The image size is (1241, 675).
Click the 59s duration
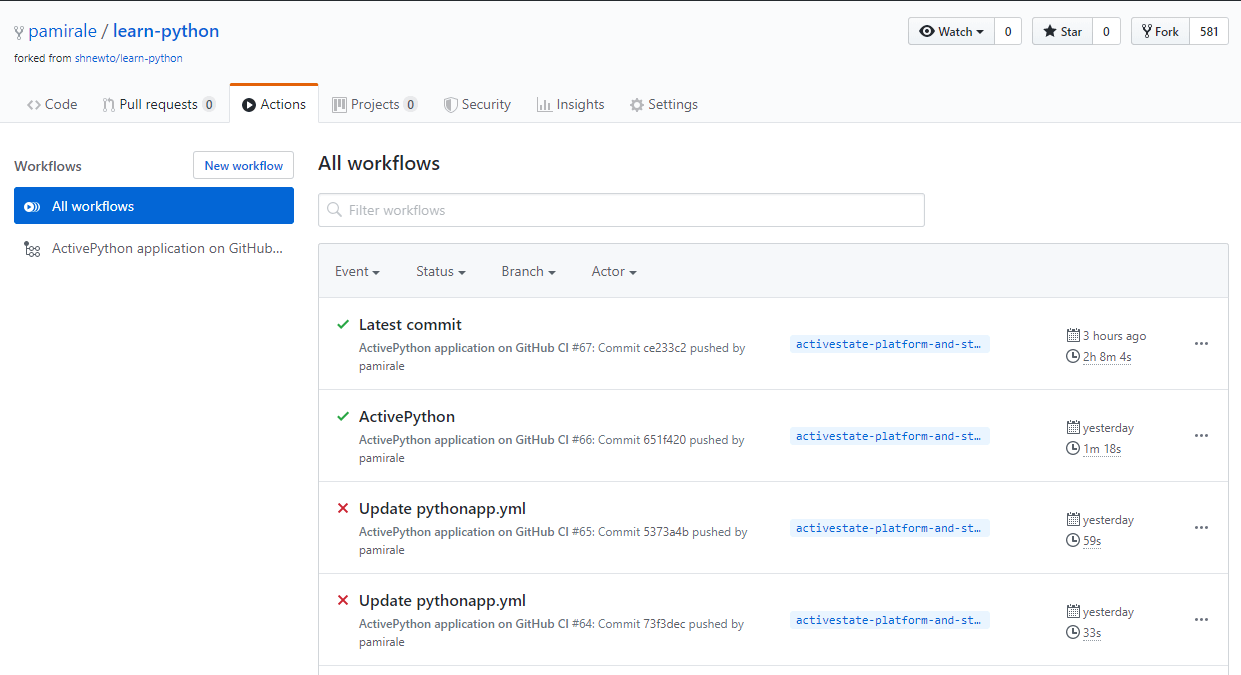1092,541
